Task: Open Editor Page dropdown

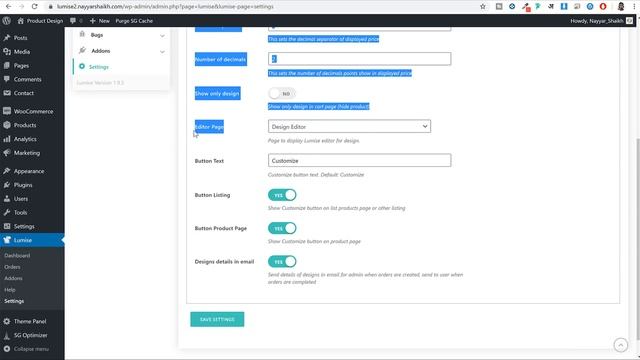Action: [x=349, y=127]
